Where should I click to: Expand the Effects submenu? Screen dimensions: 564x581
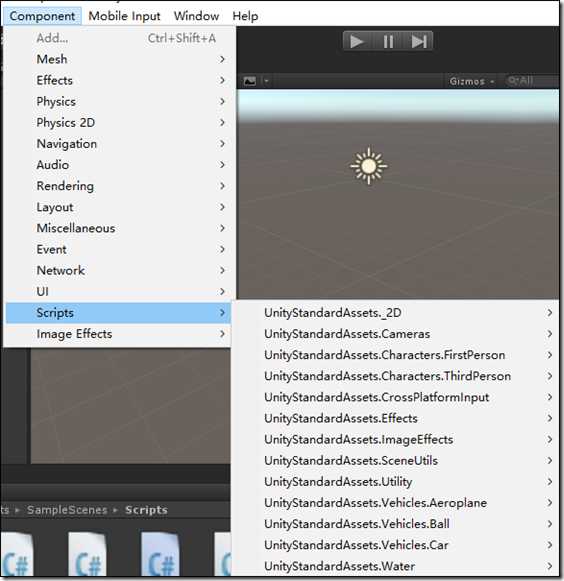(x=118, y=80)
